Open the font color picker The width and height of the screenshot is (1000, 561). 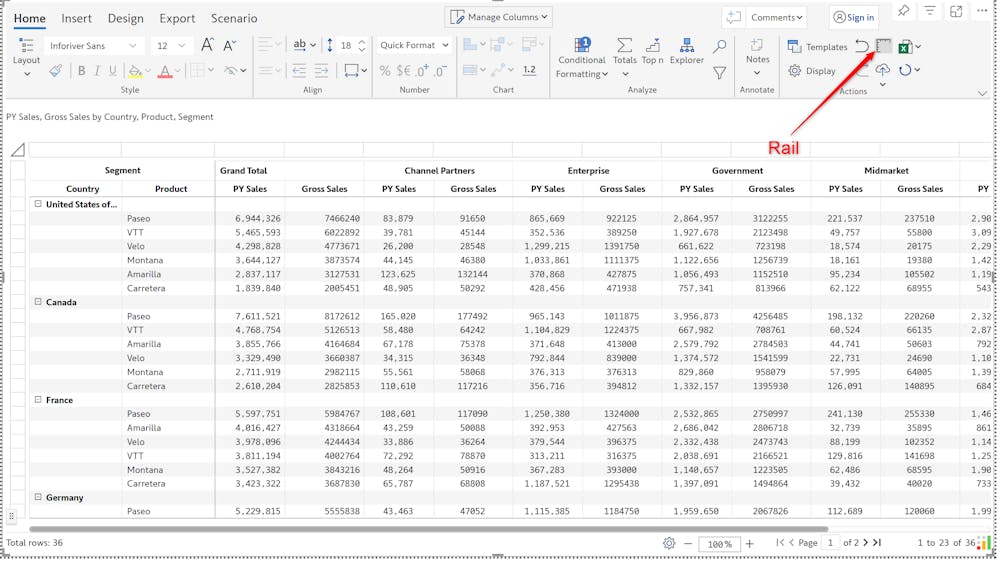coord(165,71)
